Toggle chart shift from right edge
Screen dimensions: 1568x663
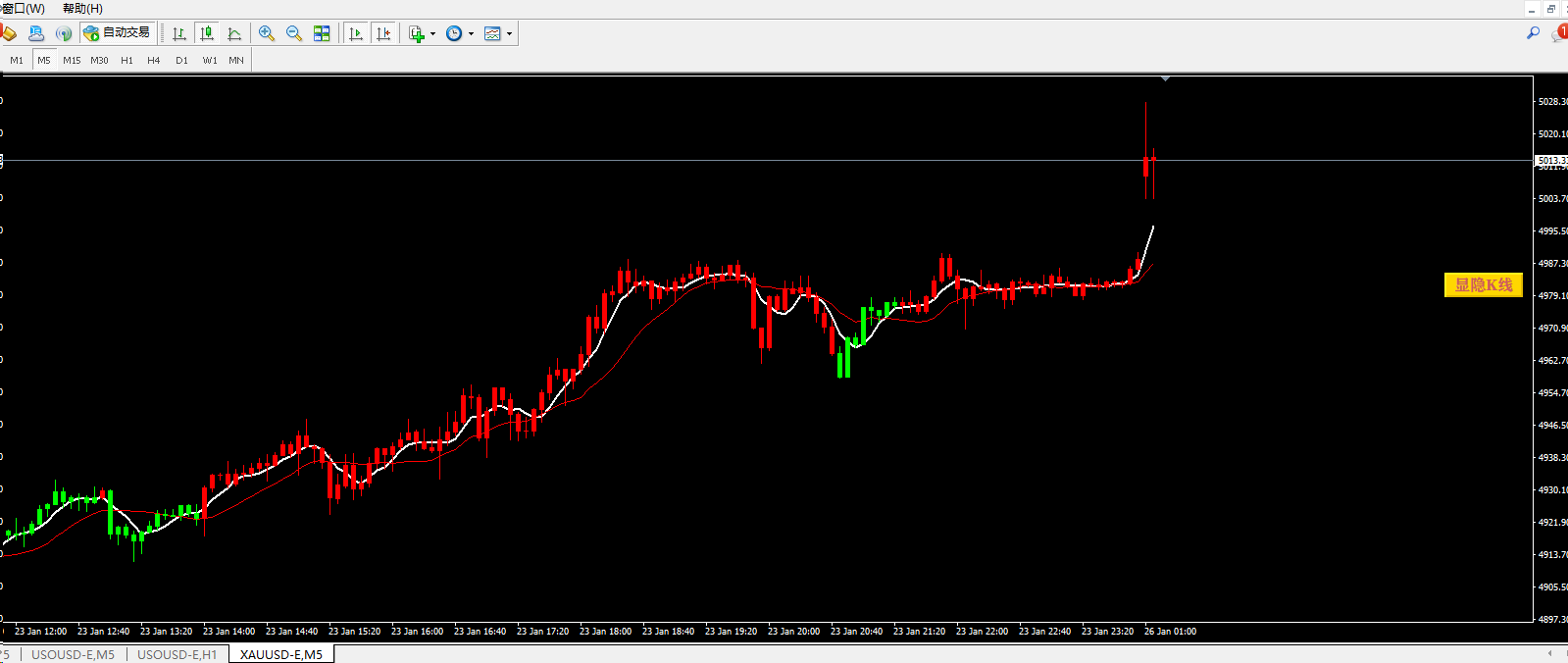(x=383, y=33)
